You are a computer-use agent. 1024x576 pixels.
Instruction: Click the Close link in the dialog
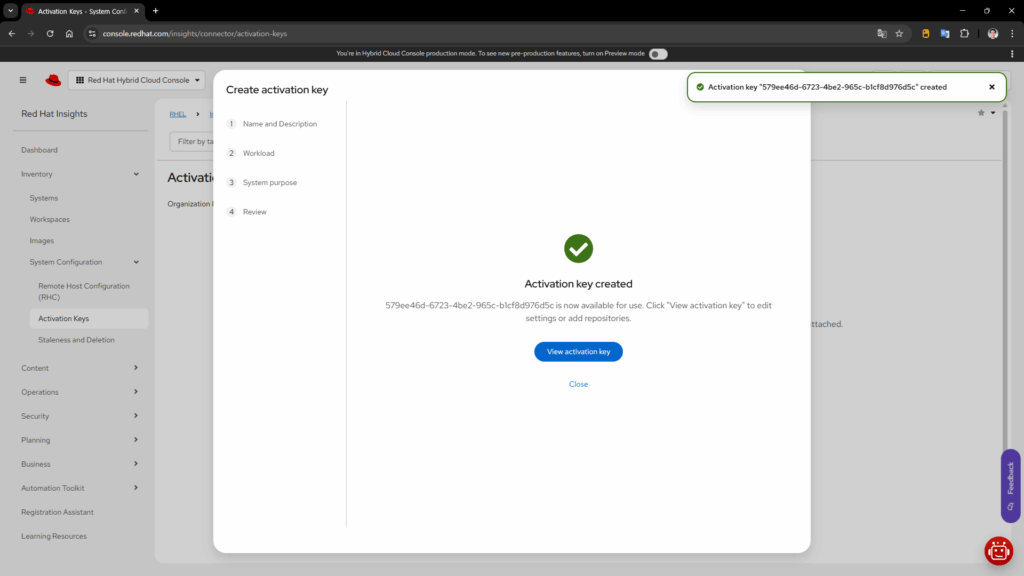578,384
